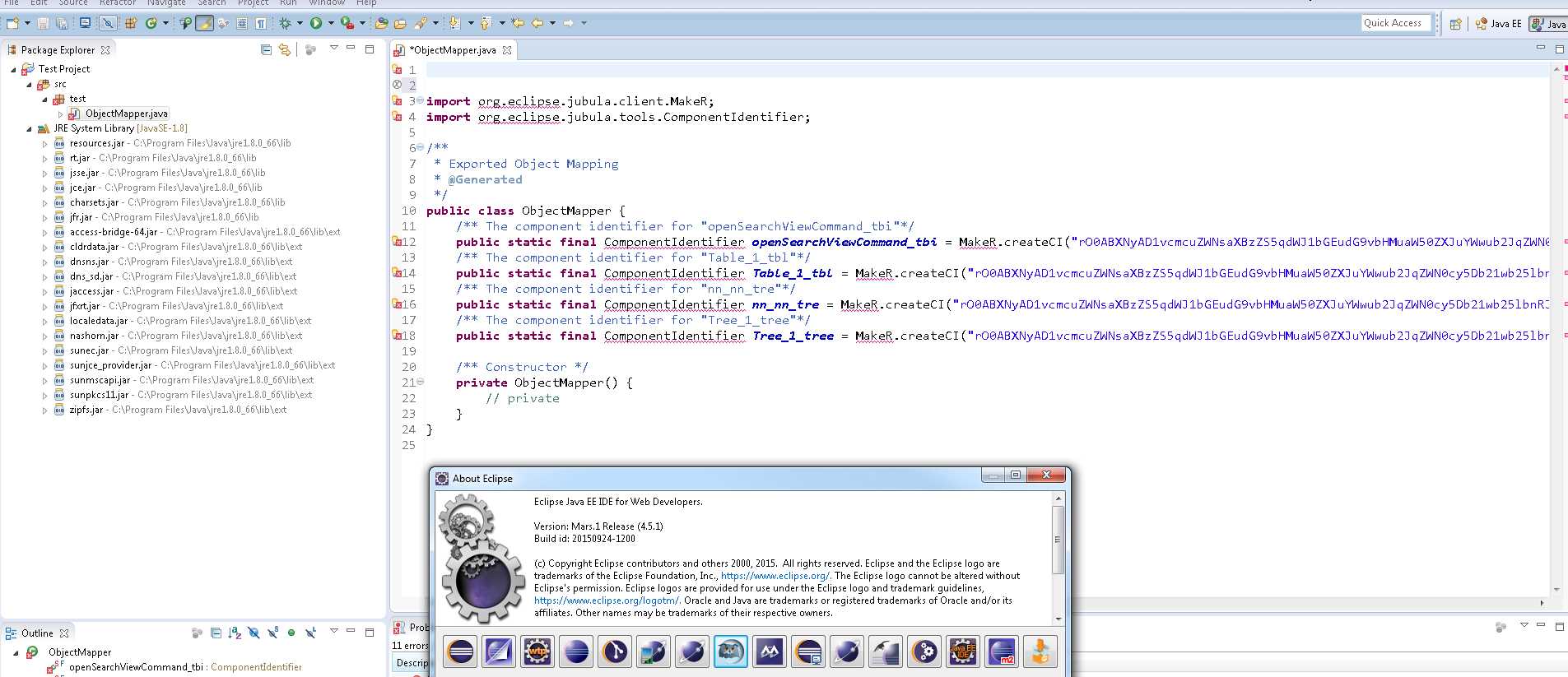Collapse the Test Project tree node
The height and width of the screenshot is (677, 1568).
pos(13,70)
